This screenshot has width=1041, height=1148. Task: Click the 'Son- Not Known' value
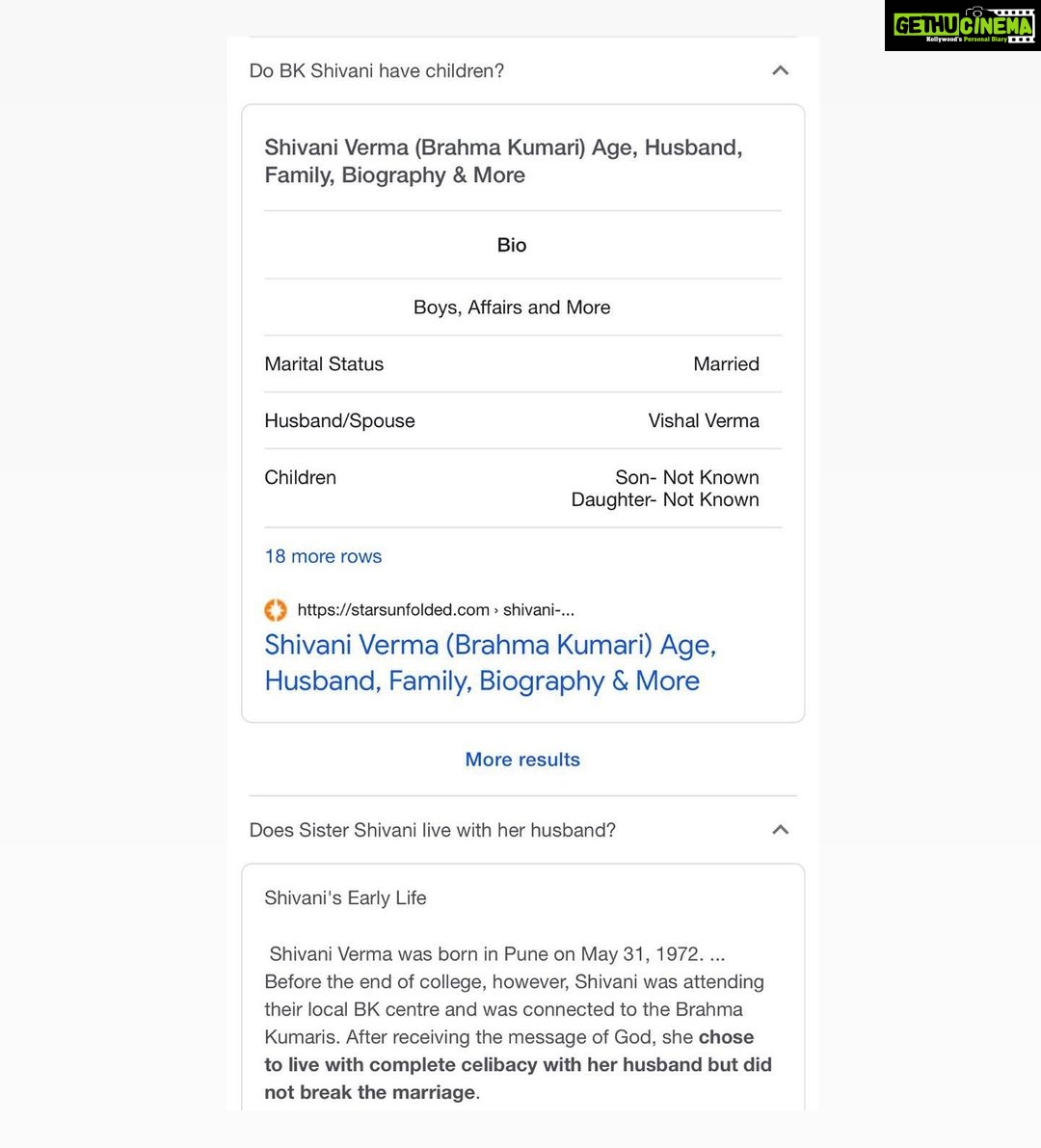click(686, 477)
